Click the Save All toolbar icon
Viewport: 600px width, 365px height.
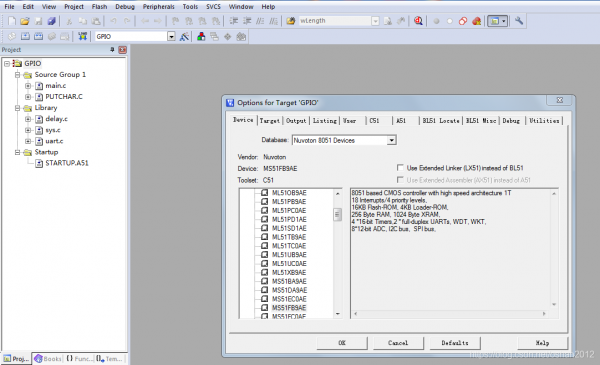pyautogui.click(x=52, y=21)
